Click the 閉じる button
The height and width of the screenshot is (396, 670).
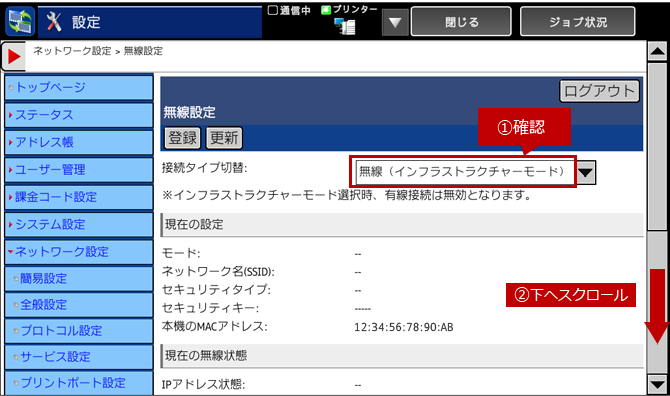[461, 22]
